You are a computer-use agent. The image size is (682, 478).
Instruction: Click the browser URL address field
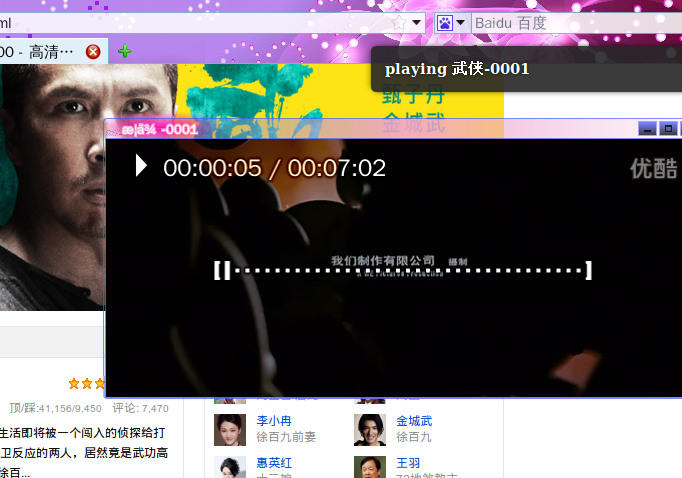pyautogui.click(x=211, y=23)
